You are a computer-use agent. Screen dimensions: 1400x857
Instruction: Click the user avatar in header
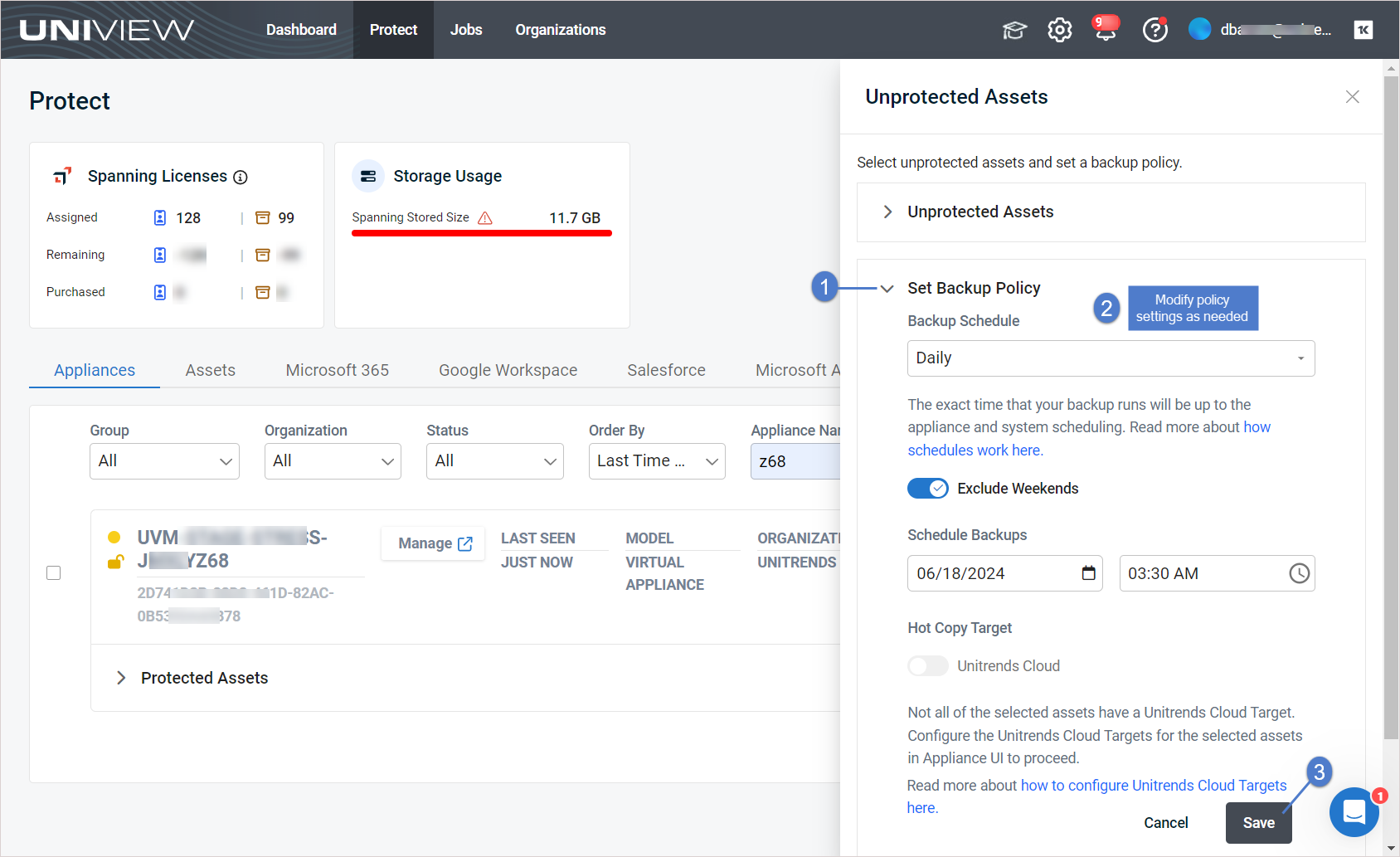coord(1199,29)
